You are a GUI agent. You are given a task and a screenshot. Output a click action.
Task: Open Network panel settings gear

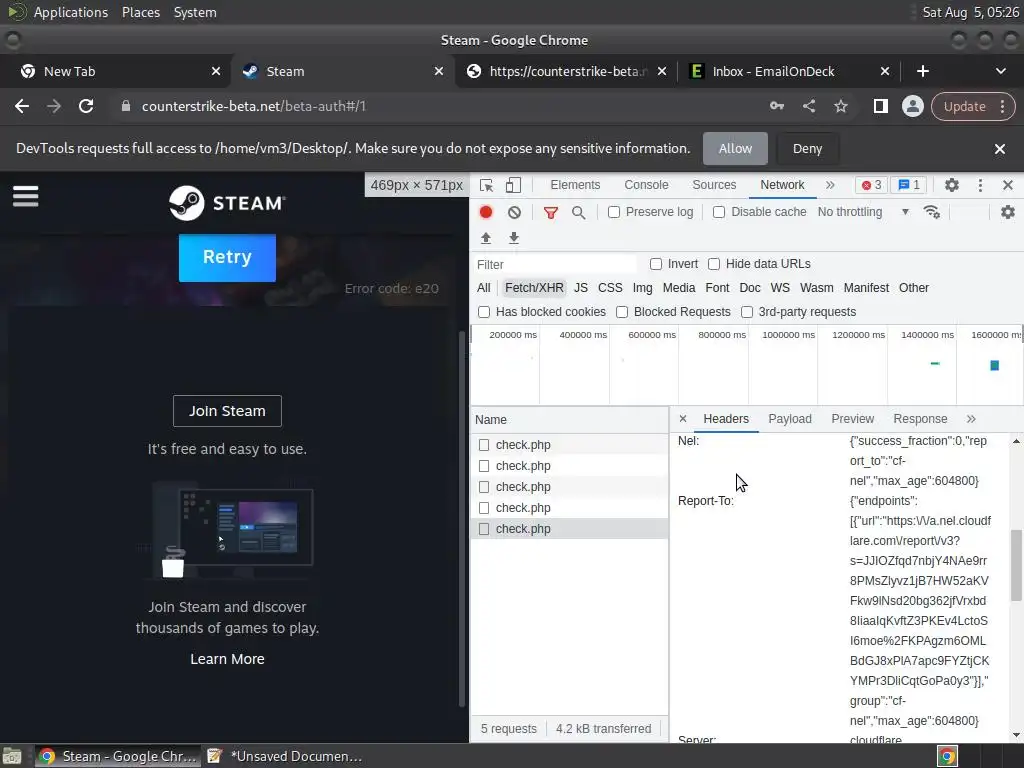click(1008, 212)
